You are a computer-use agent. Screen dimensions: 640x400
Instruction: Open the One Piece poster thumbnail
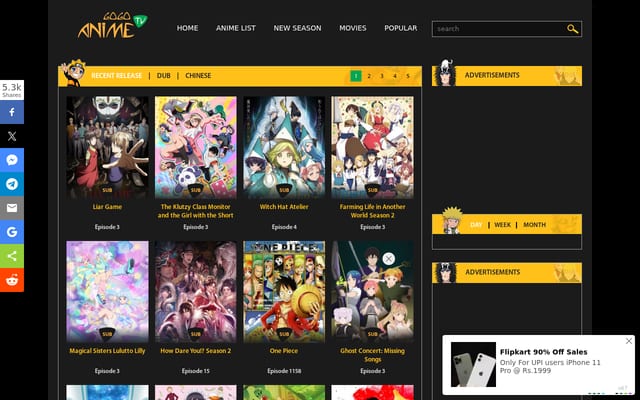coord(284,291)
